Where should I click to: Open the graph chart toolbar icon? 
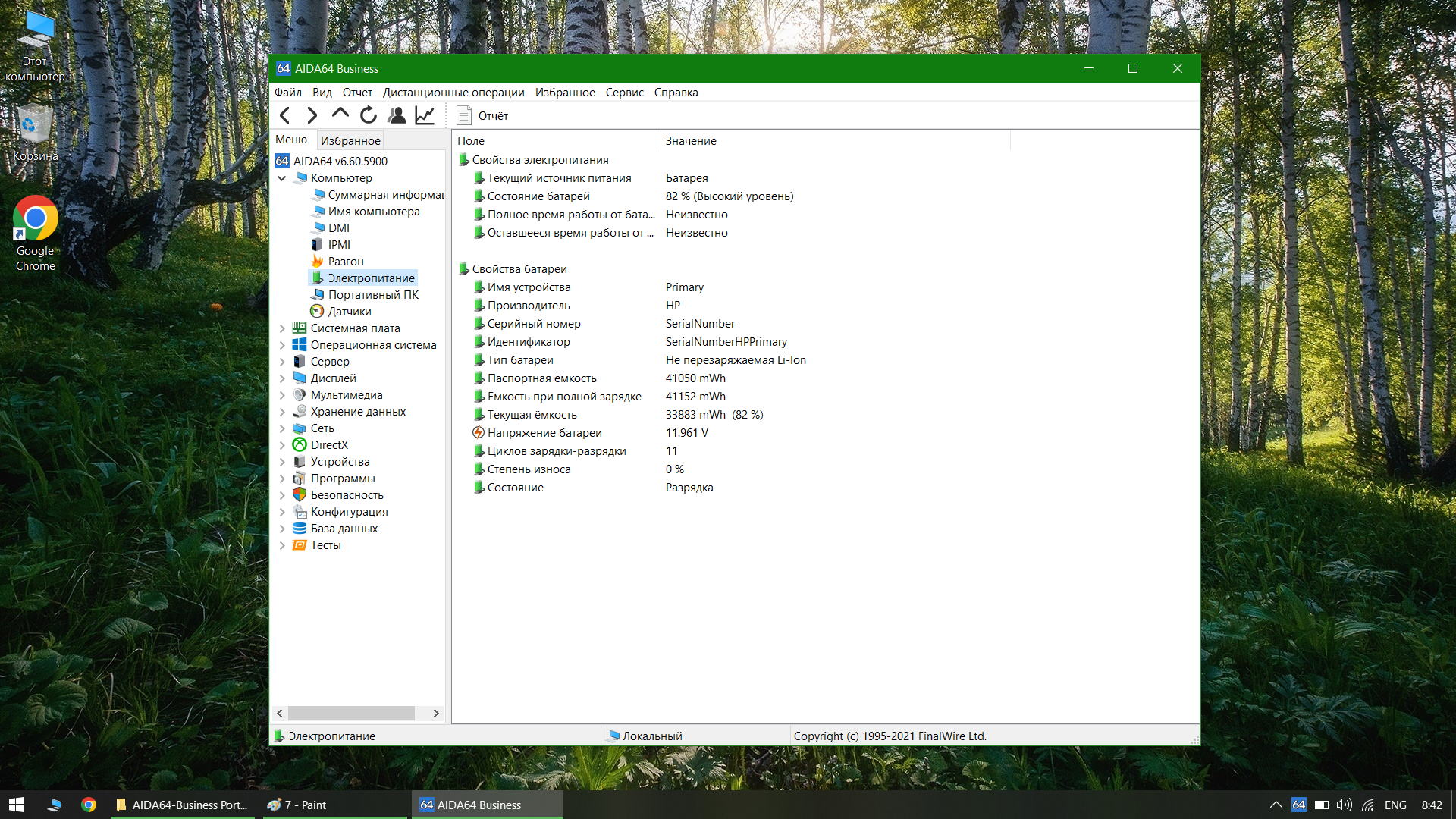pyautogui.click(x=425, y=115)
